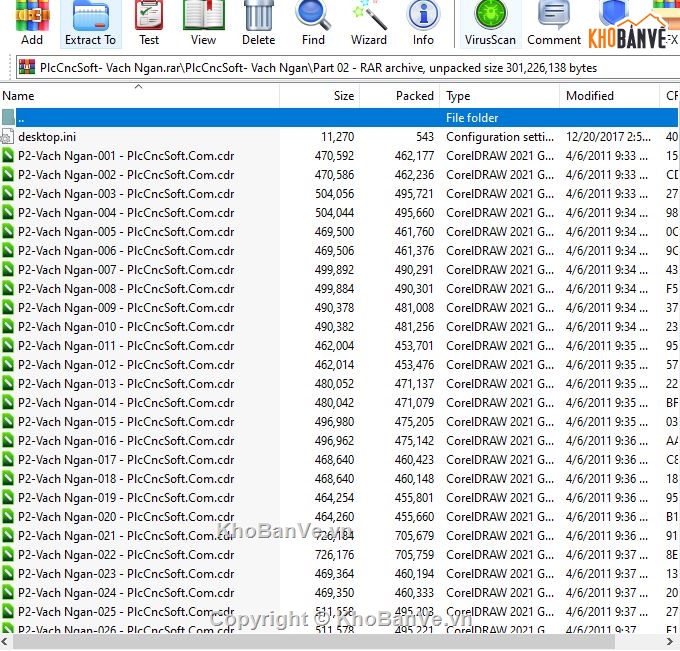Image resolution: width=680 pixels, height=651 pixels.
Task: Select file P2-Vach Ngan-007 - PlcCncSoft.Com.cdr
Action: [x=126, y=270]
